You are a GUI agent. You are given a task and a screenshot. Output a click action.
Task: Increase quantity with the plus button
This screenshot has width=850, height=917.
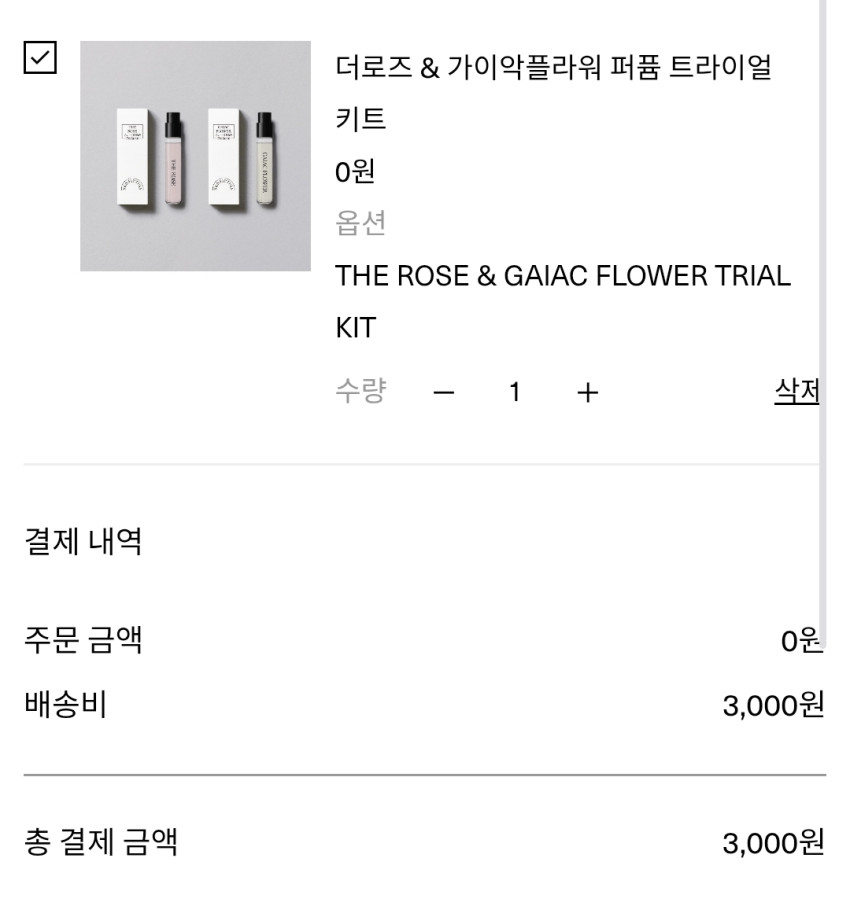[x=587, y=393]
